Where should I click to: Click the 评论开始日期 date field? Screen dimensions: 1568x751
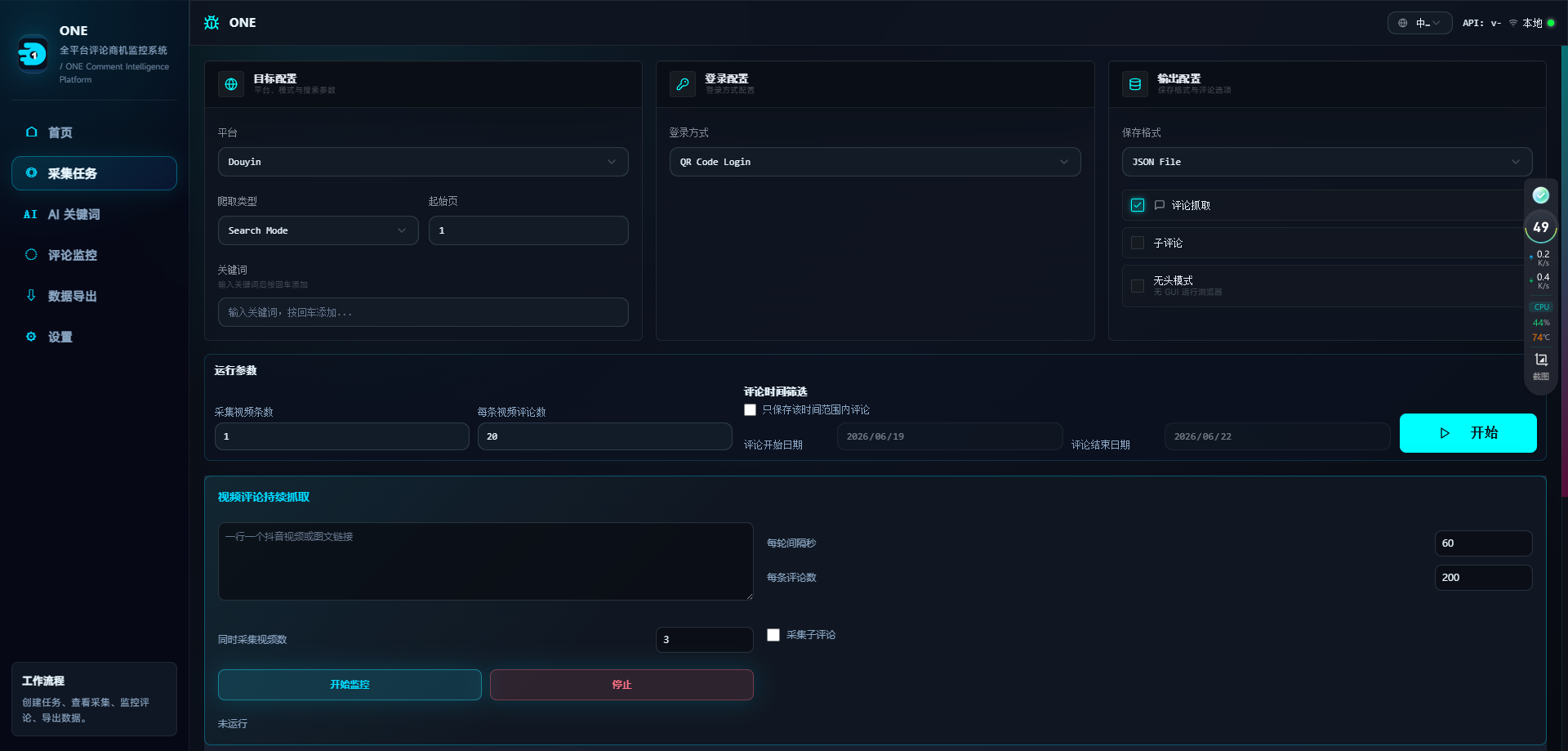pos(950,436)
